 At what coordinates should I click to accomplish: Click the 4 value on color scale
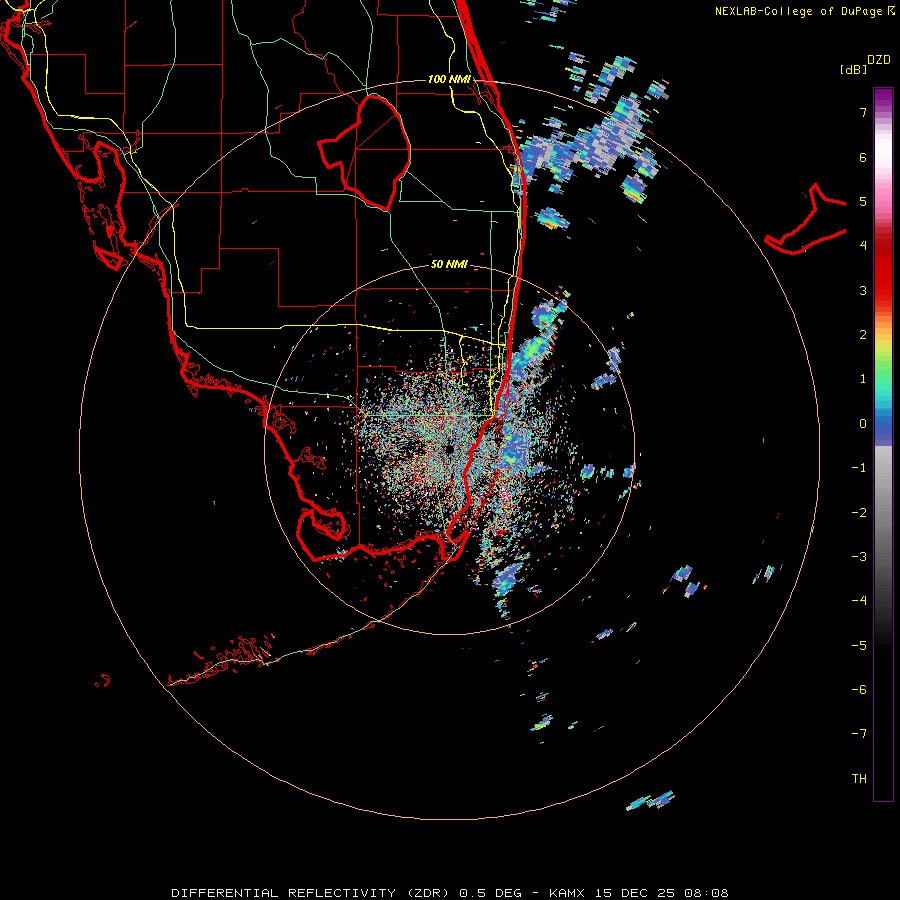[863, 246]
